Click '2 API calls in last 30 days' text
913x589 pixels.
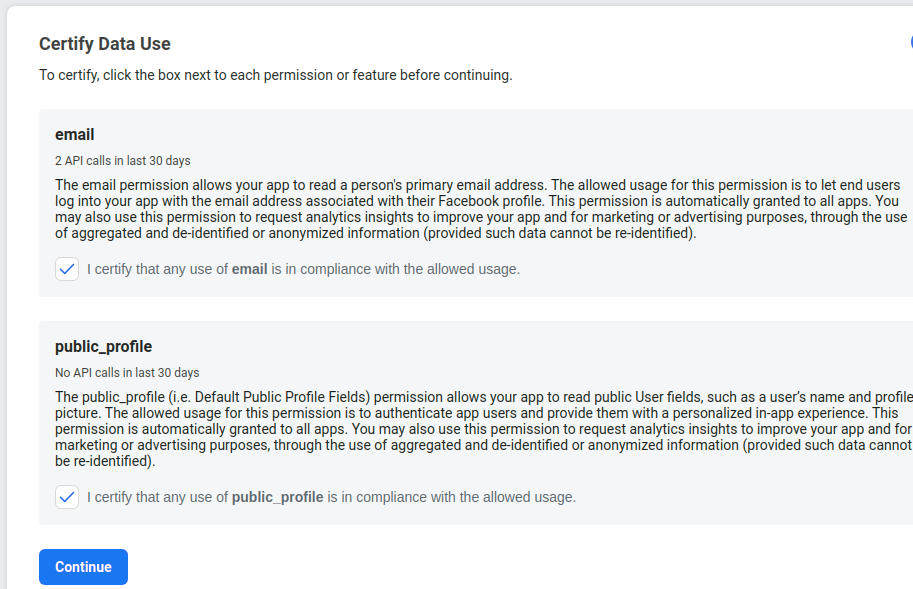[x=123, y=161]
